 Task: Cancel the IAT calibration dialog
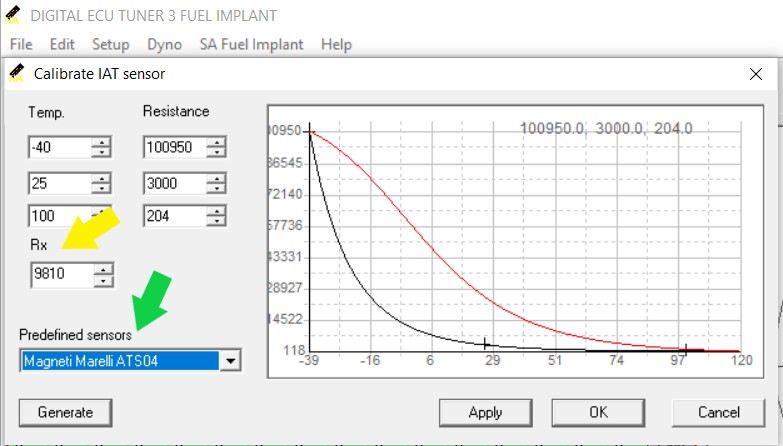[719, 413]
